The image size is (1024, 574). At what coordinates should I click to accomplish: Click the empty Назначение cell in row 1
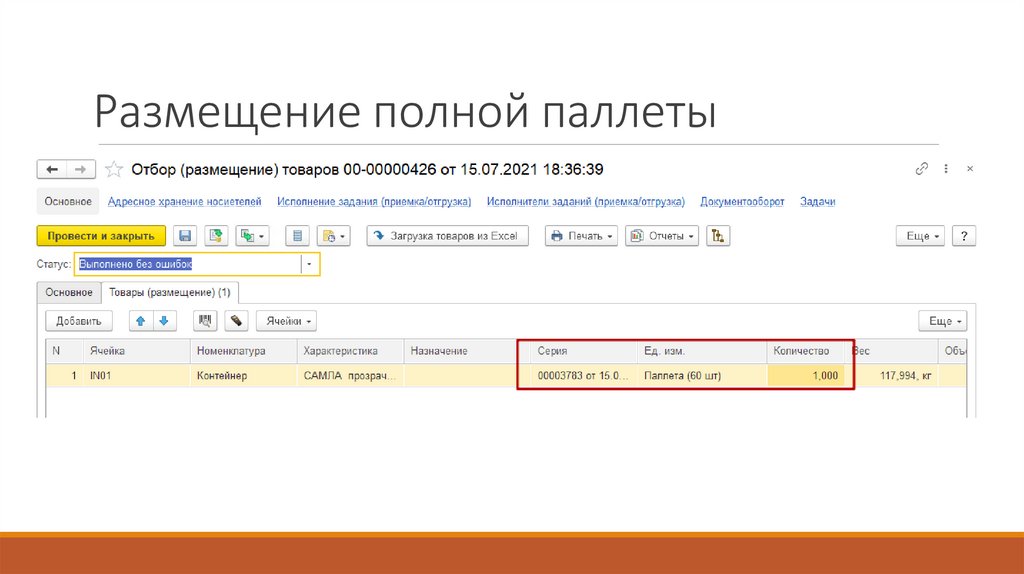coord(460,375)
